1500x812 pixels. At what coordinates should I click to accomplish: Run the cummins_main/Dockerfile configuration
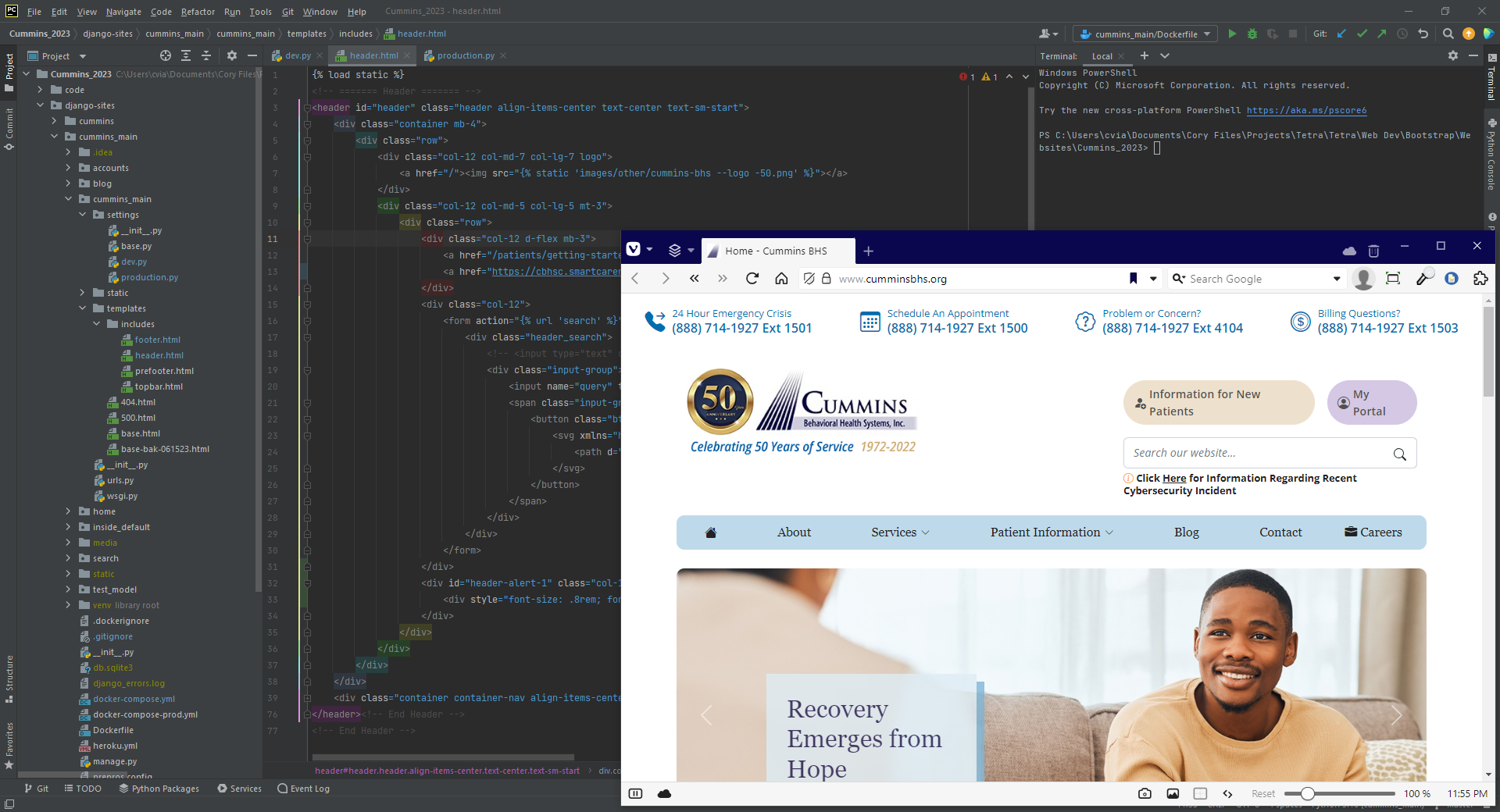(x=1232, y=34)
